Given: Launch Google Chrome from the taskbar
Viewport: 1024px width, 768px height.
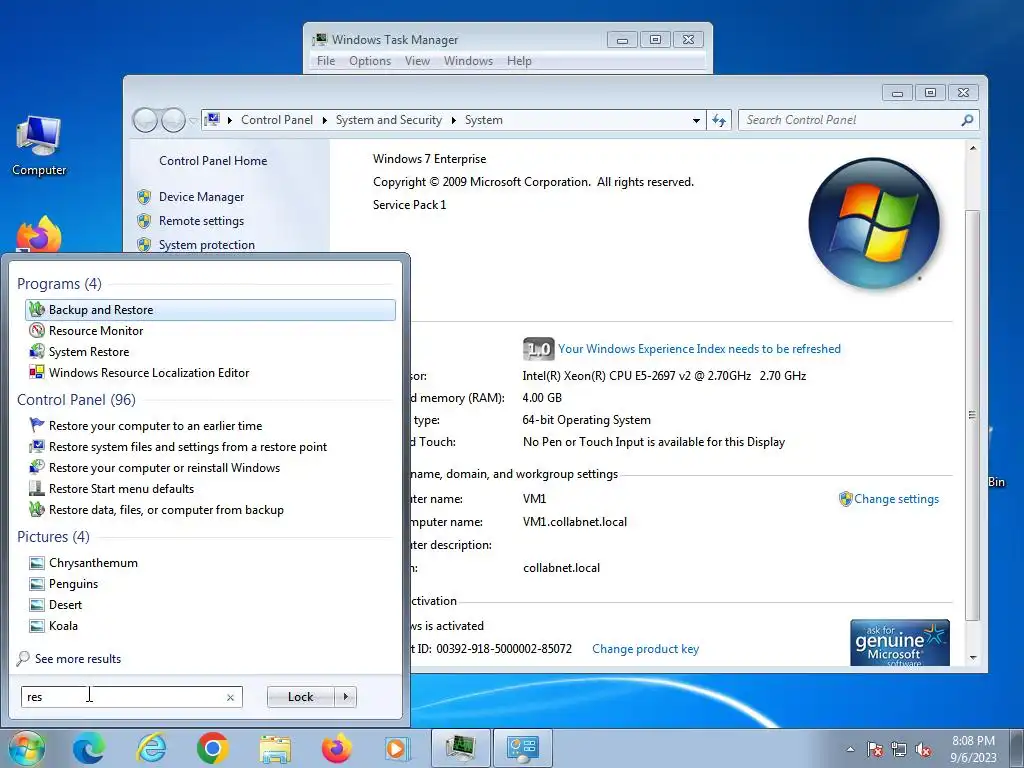Looking at the screenshot, I should (x=212, y=748).
